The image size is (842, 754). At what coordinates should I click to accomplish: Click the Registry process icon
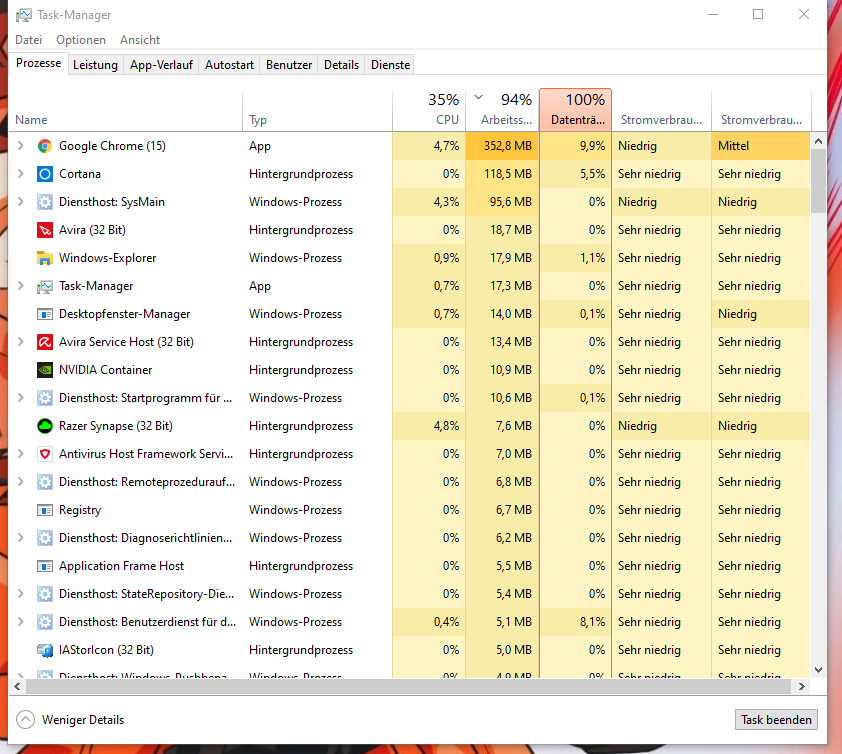[45, 510]
